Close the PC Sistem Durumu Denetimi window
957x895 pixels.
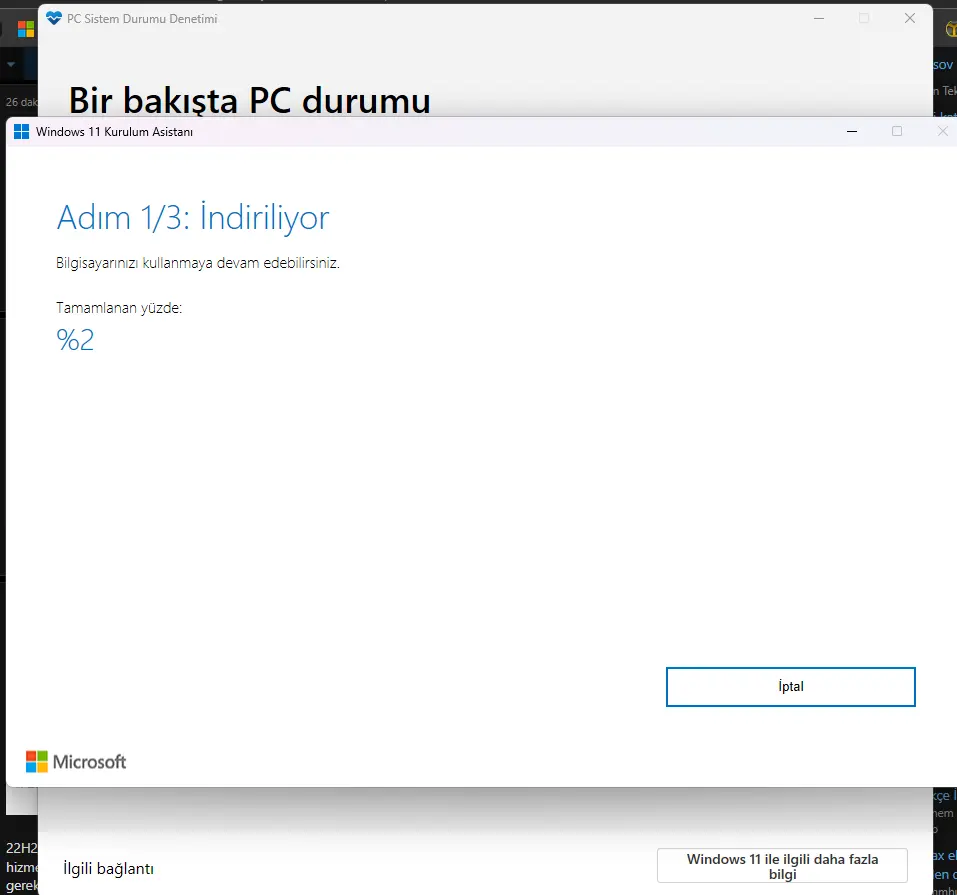[909, 18]
